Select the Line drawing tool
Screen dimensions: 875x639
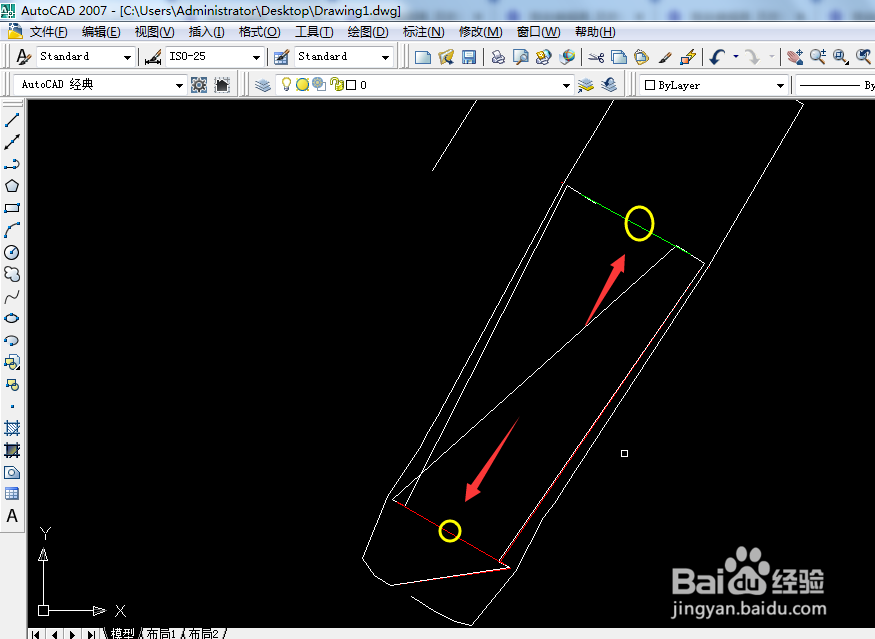(x=12, y=119)
